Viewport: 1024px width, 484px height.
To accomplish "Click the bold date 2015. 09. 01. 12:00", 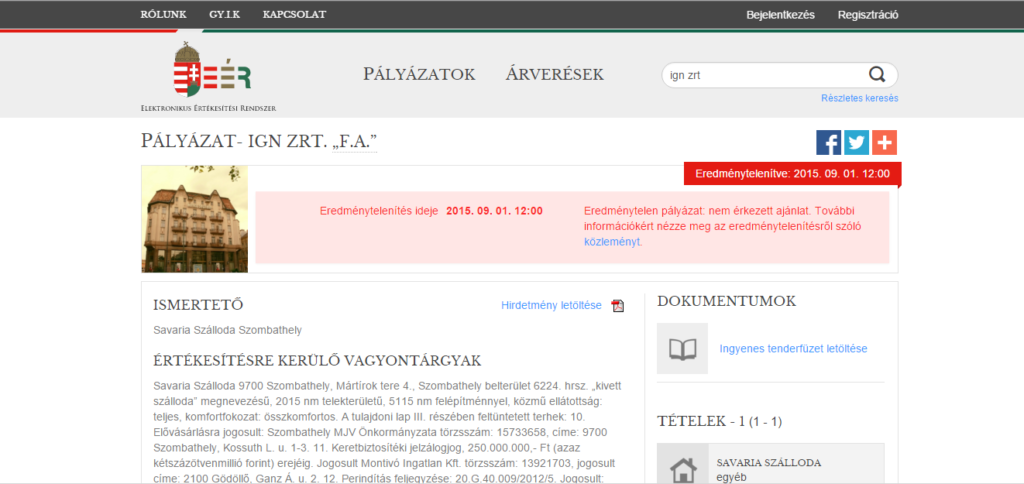I will click(494, 212).
